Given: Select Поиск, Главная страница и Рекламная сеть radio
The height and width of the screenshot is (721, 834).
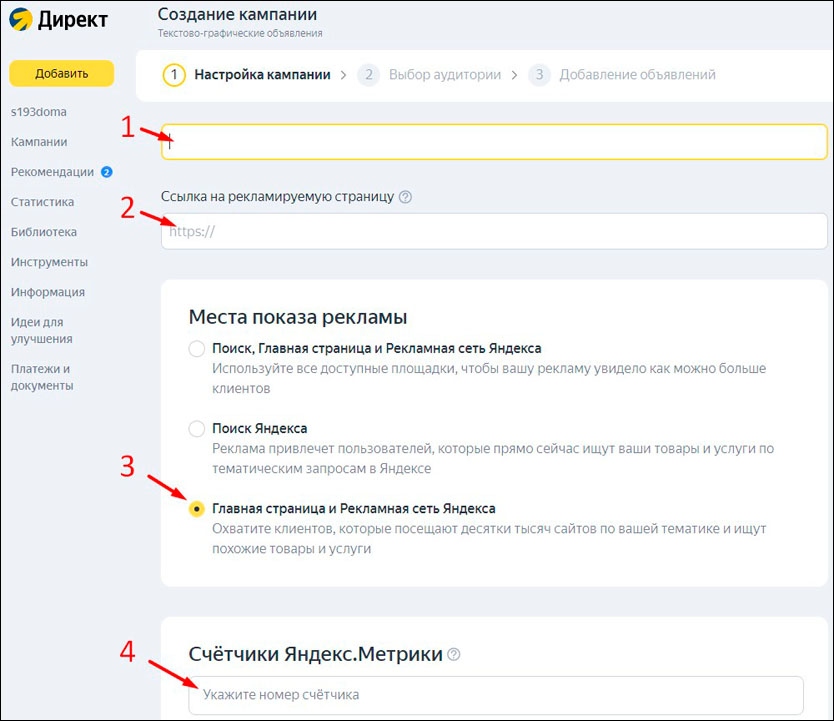Looking at the screenshot, I should pyautogui.click(x=197, y=349).
